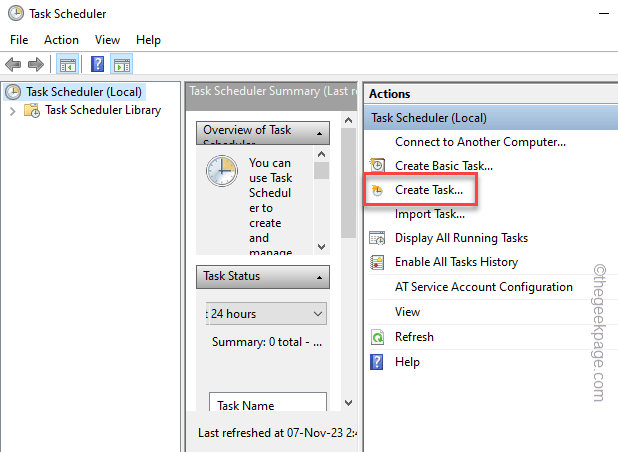Click scroll up arrow of summary pane scrollbar
The image size is (618, 452).
348,120
